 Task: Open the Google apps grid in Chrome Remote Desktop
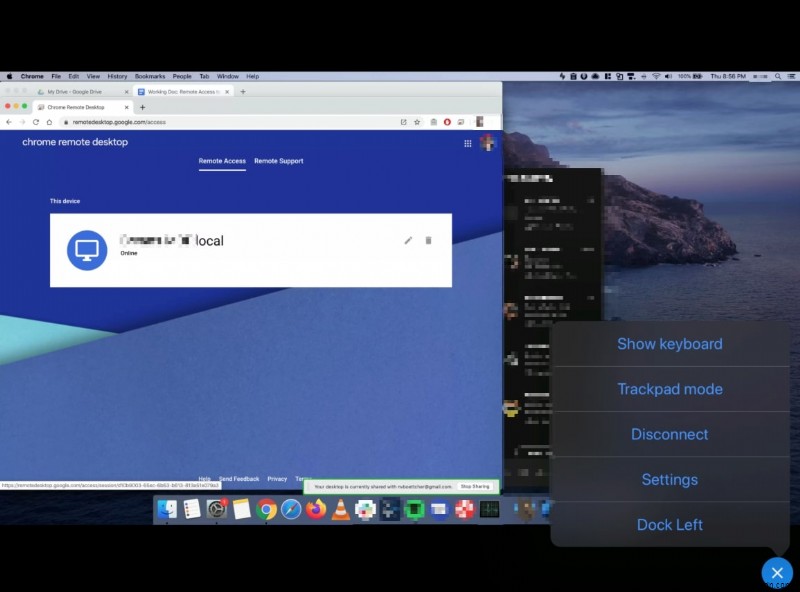click(x=467, y=143)
